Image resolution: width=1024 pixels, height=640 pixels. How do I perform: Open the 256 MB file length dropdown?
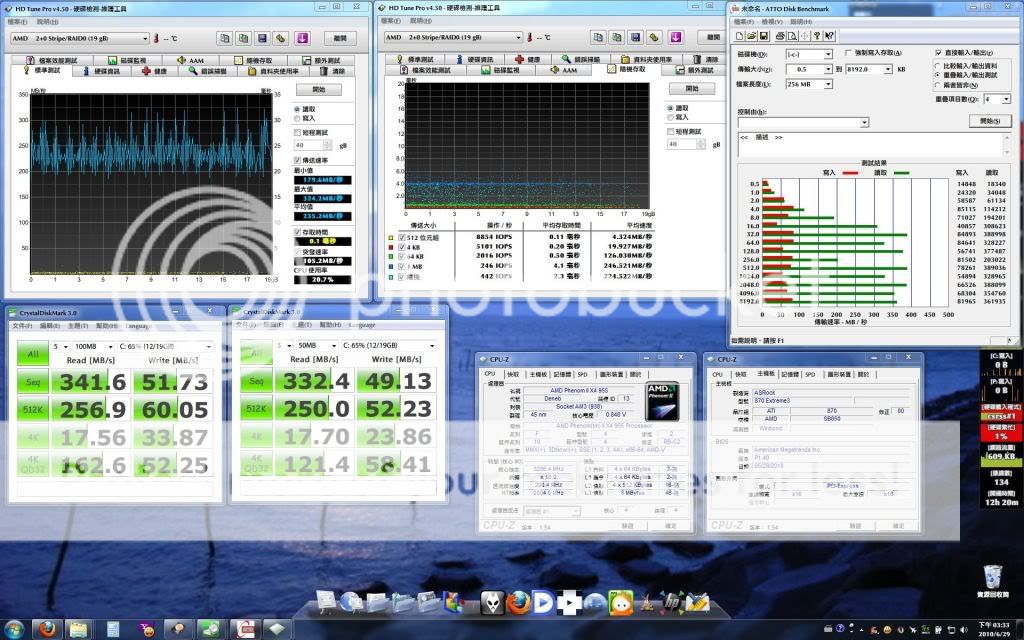click(828, 84)
